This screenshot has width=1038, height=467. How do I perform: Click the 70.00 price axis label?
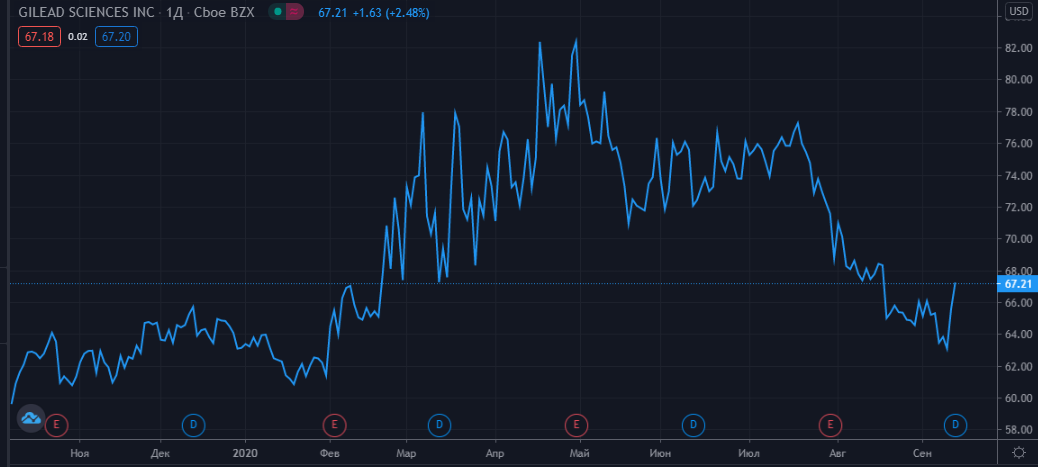[1018, 239]
